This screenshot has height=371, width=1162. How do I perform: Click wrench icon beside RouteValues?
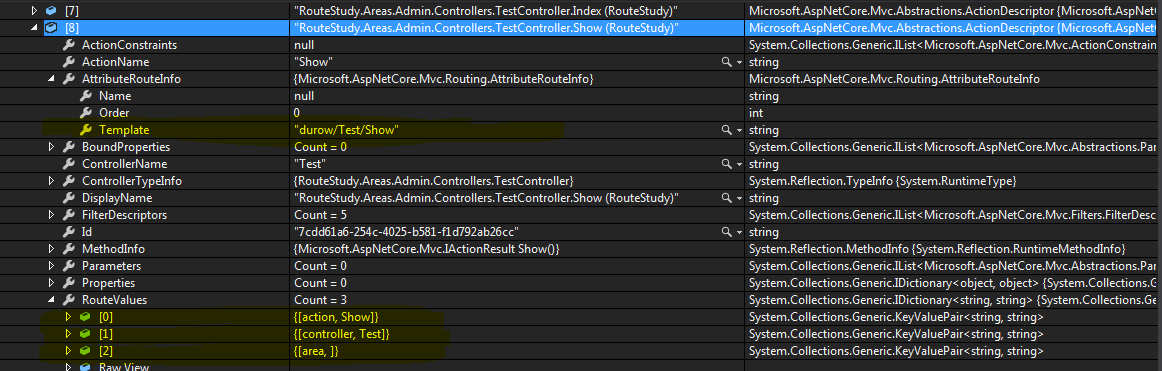(69, 301)
